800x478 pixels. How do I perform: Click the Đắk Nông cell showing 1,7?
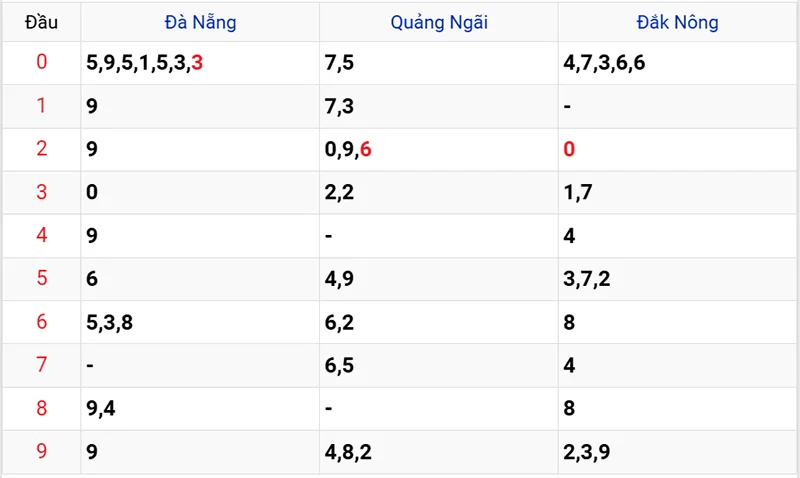578,193
